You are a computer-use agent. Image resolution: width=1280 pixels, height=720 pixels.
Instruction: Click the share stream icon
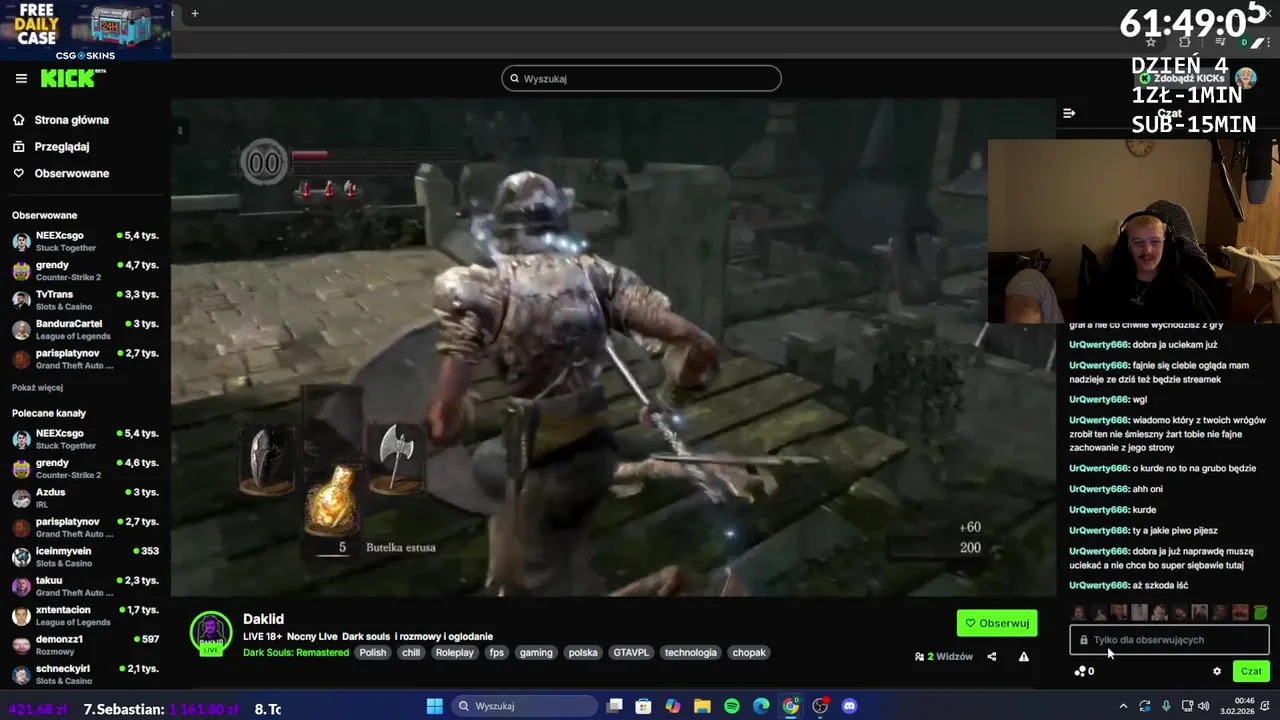[992, 657]
